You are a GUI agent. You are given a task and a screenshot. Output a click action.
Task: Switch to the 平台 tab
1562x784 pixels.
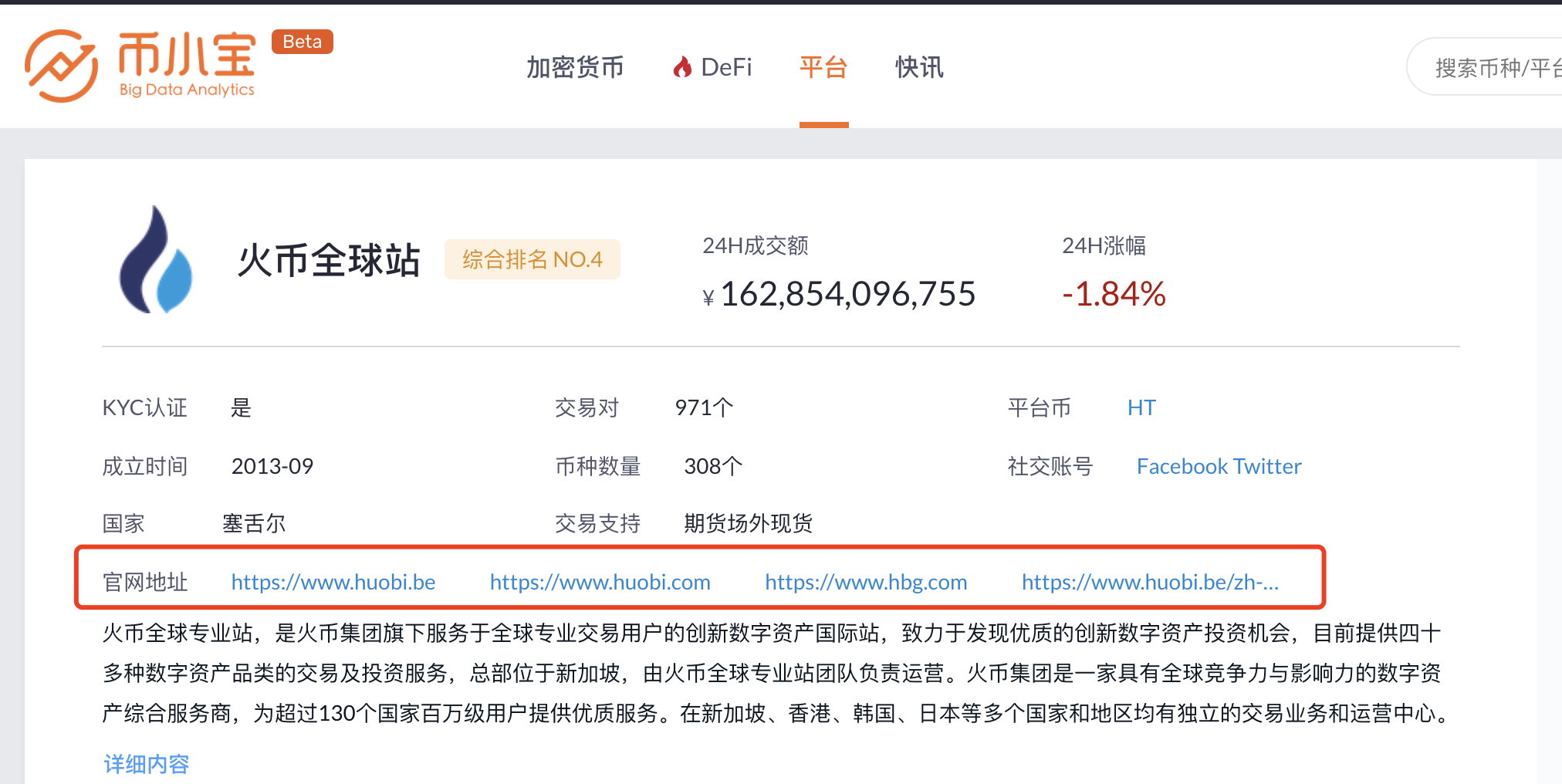point(823,68)
